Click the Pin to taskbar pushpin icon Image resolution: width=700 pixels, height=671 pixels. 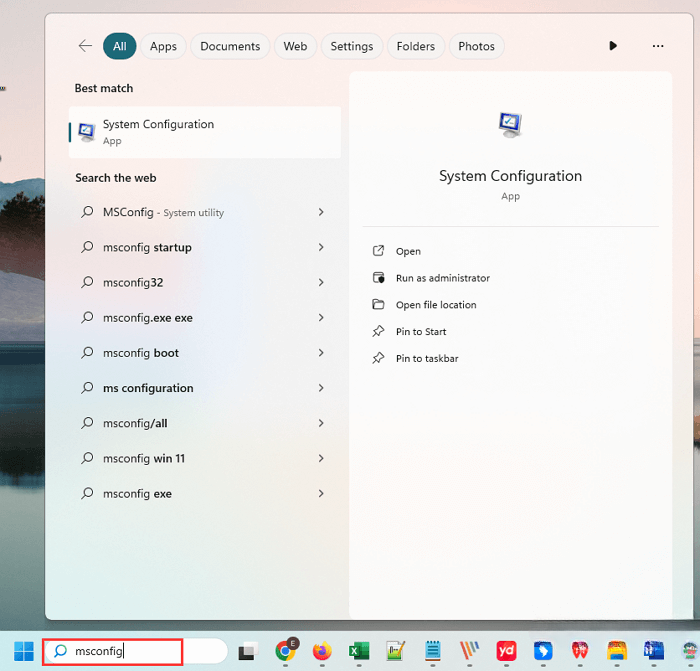378,358
